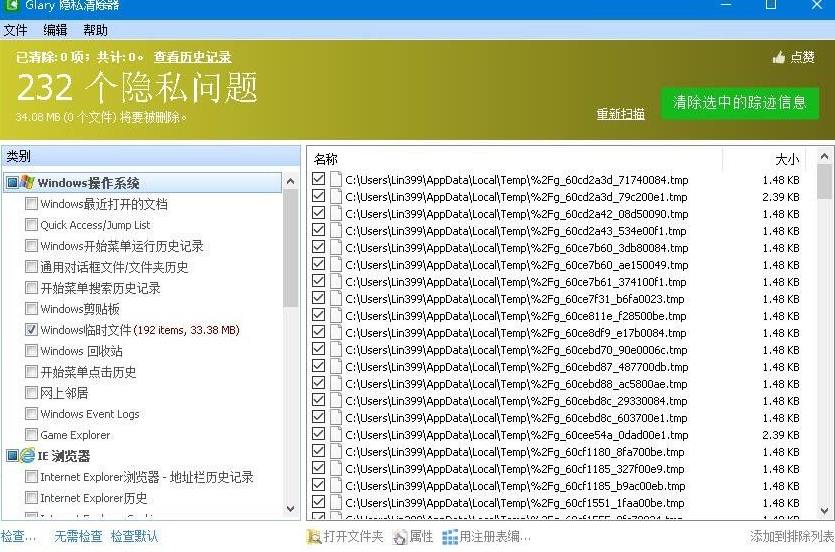
Task: Click file icon for %2Fg_60ce8df9_e17b0084.tmp
Action: pyautogui.click(x=335, y=333)
